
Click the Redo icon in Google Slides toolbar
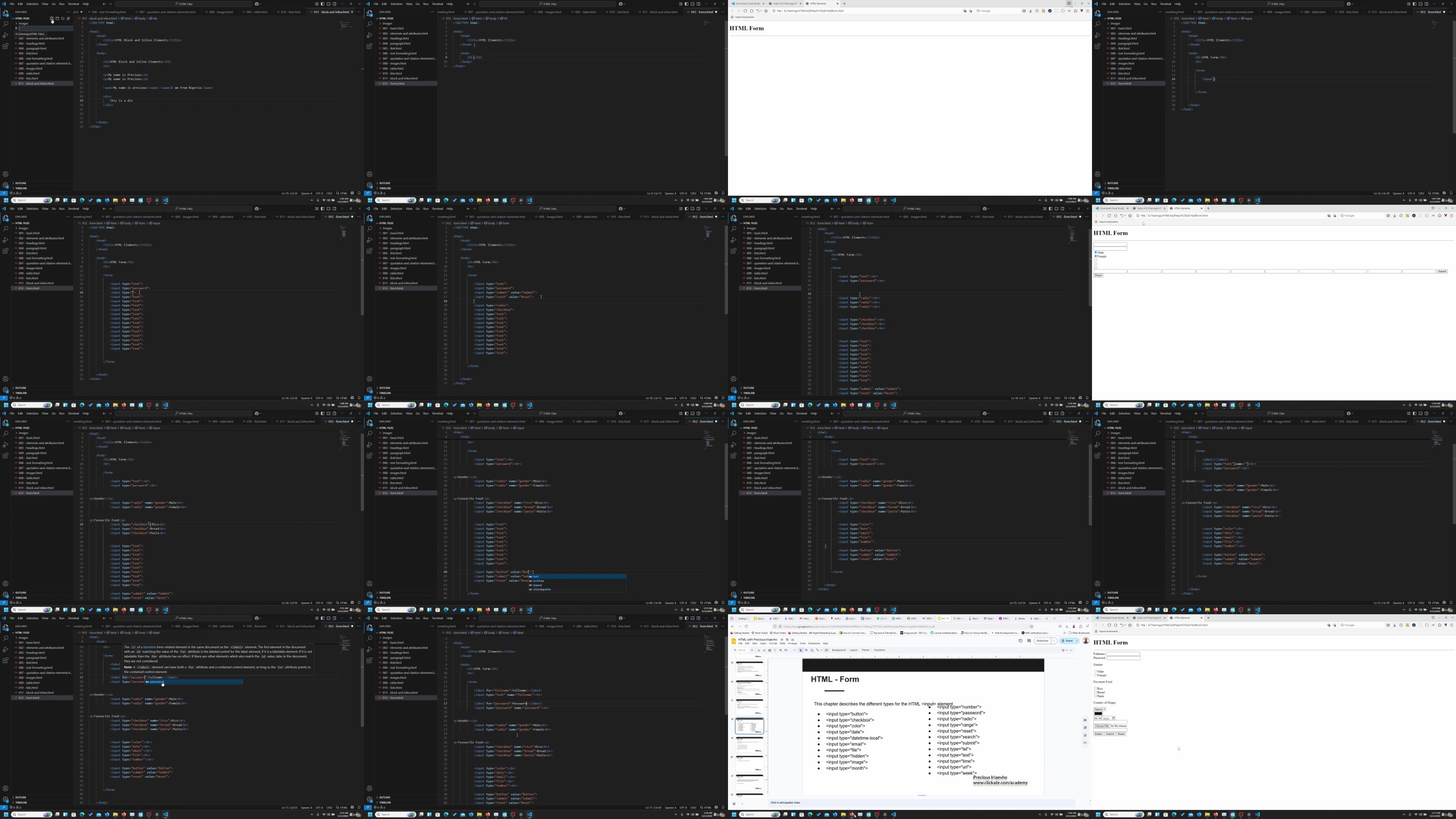765,650
